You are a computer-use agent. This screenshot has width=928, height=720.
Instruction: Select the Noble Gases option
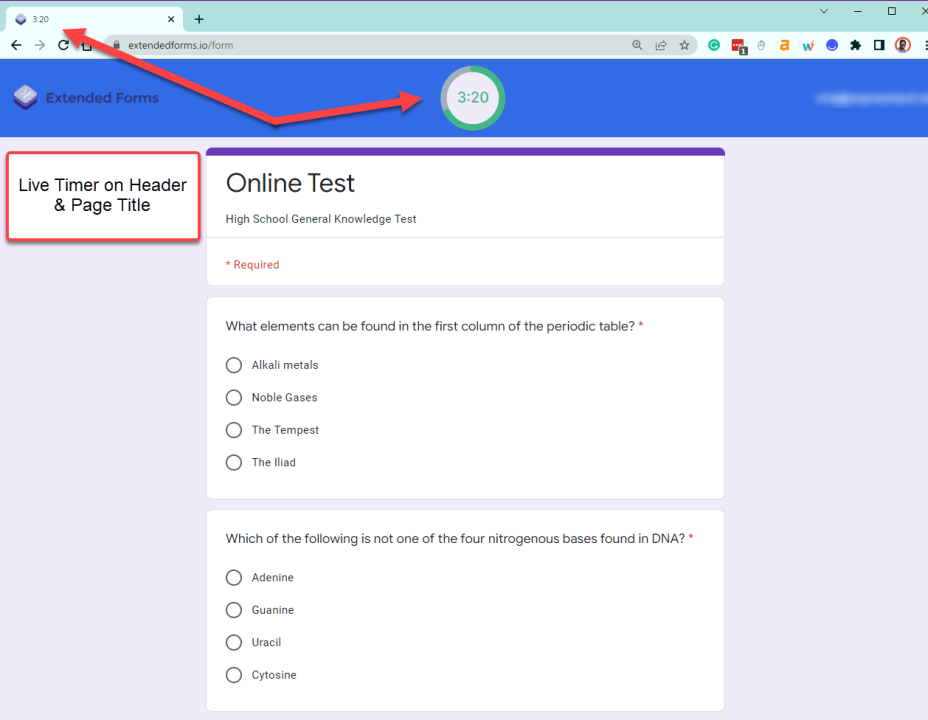pos(233,397)
